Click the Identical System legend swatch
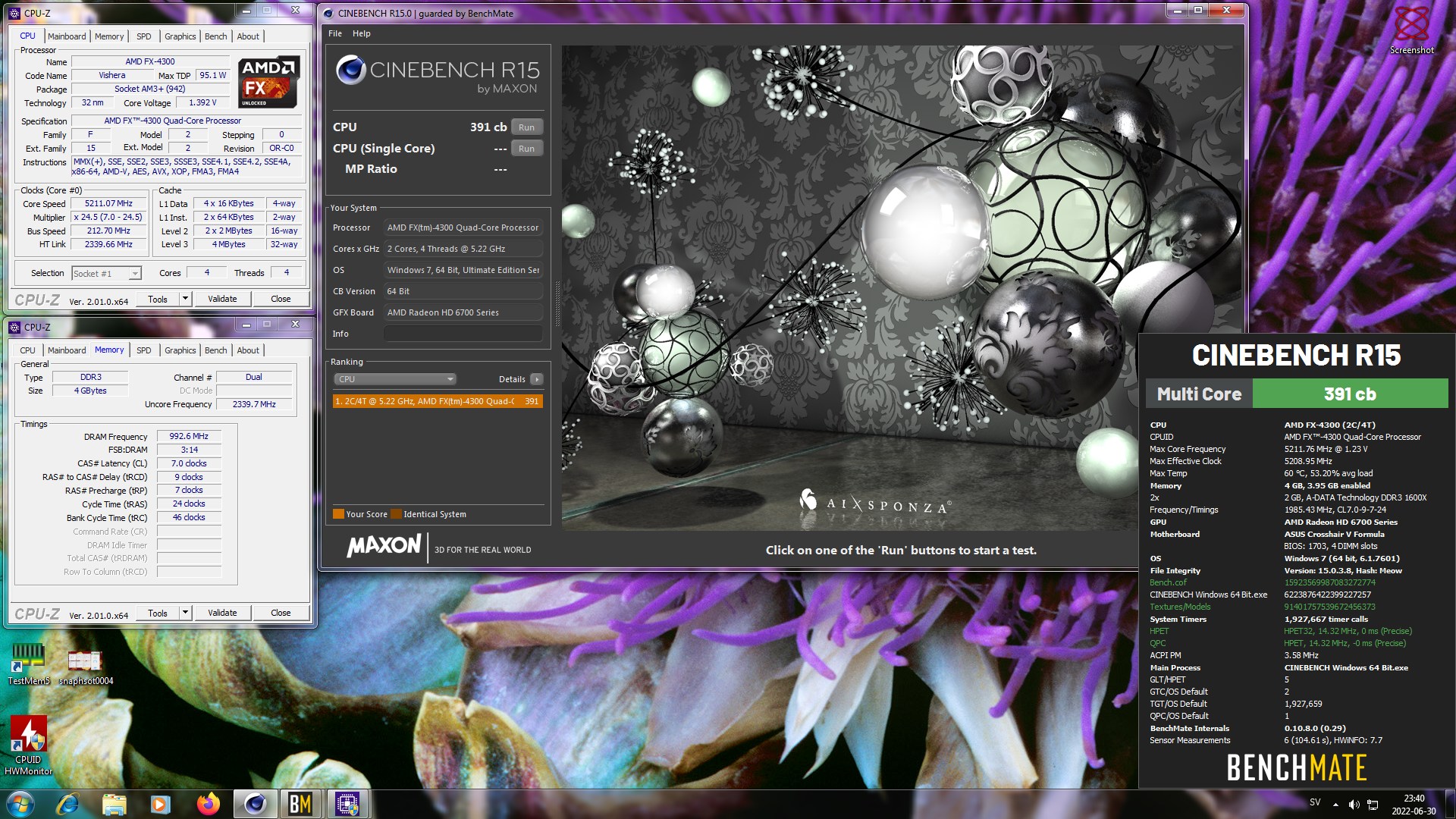 coord(396,514)
